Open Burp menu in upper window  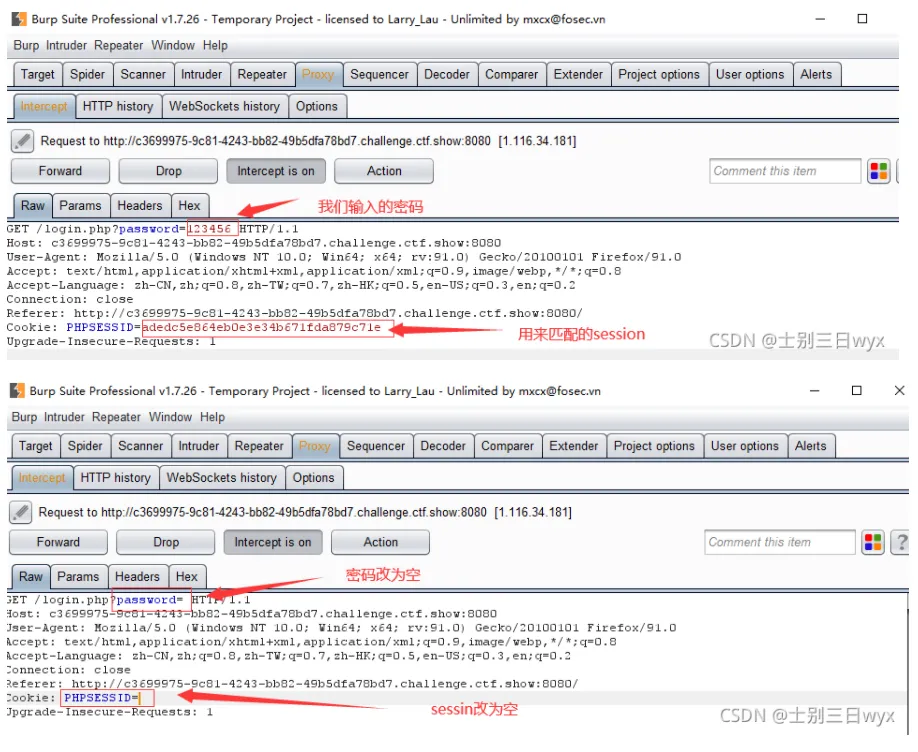[x=26, y=46]
